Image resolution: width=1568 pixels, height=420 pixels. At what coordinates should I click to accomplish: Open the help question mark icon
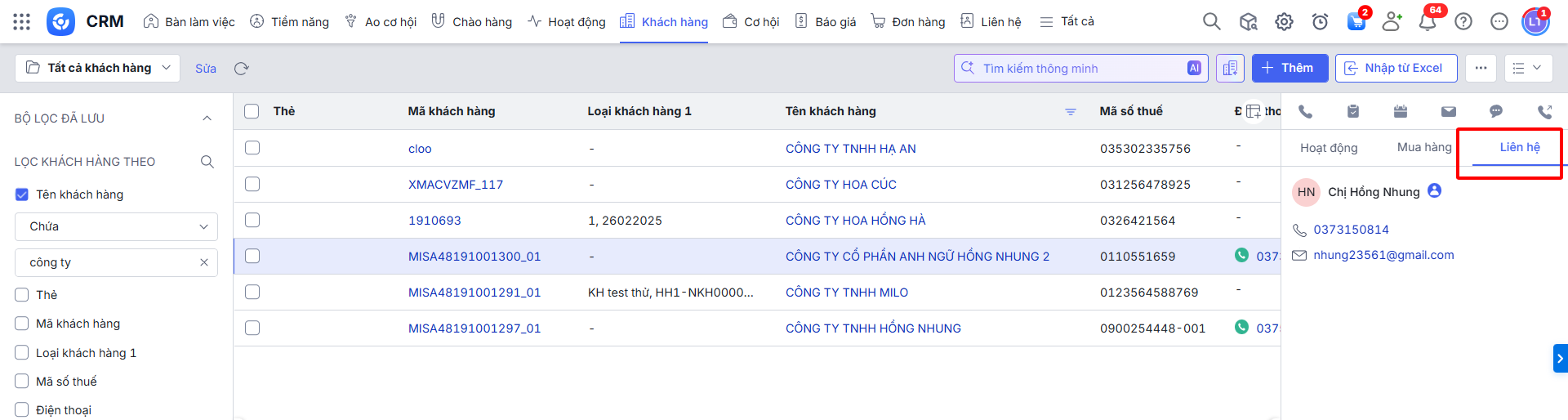(1463, 22)
